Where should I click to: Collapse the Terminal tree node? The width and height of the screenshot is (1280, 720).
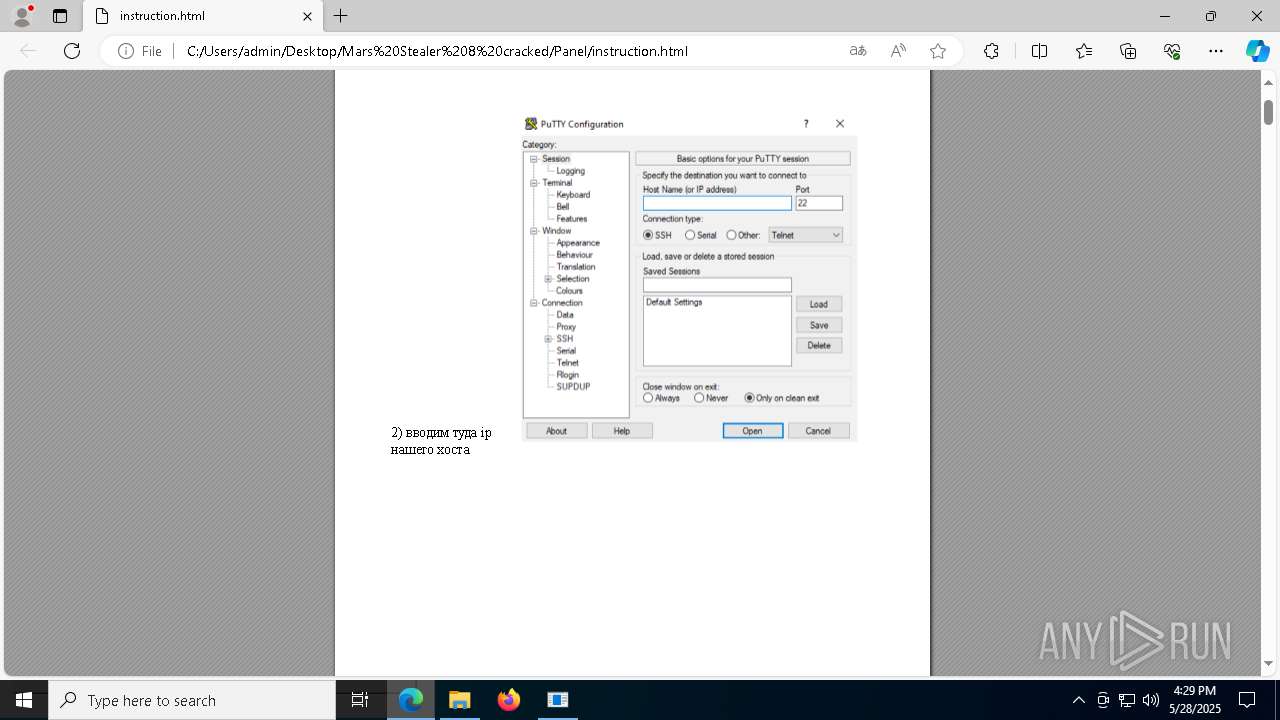point(534,183)
